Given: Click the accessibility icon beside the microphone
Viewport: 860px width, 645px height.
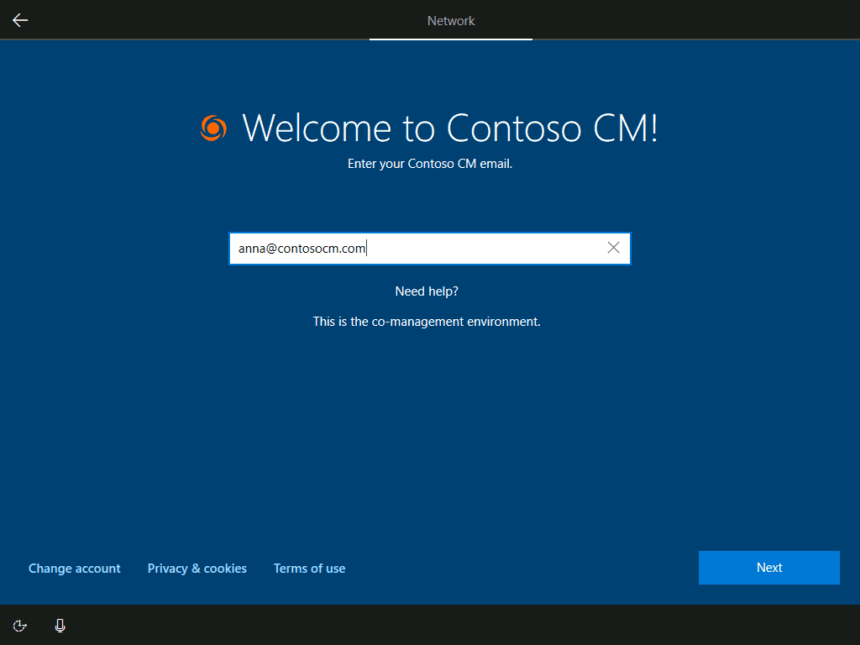Looking at the screenshot, I should 19,625.
